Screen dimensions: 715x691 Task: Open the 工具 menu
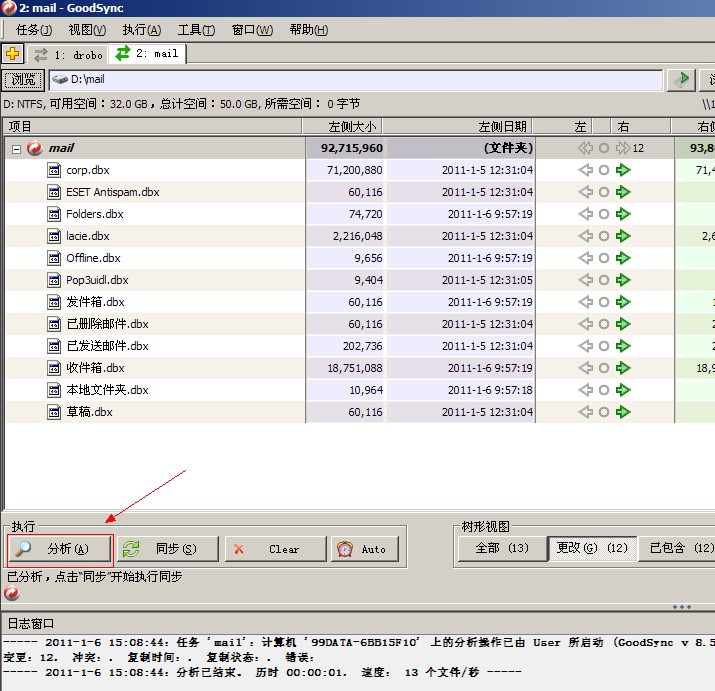[196, 30]
